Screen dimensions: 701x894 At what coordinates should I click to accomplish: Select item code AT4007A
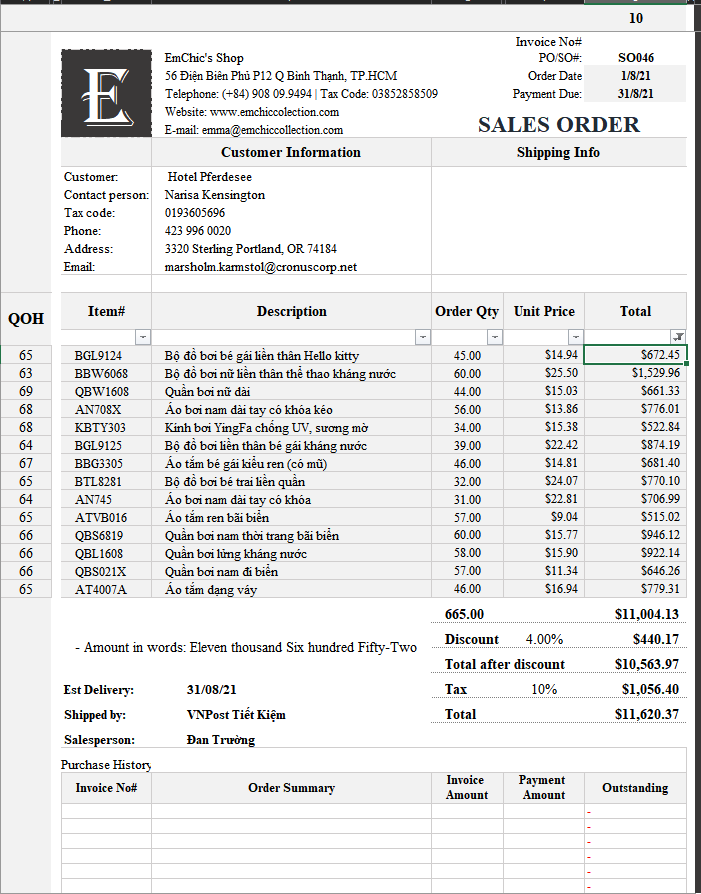click(x=100, y=590)
